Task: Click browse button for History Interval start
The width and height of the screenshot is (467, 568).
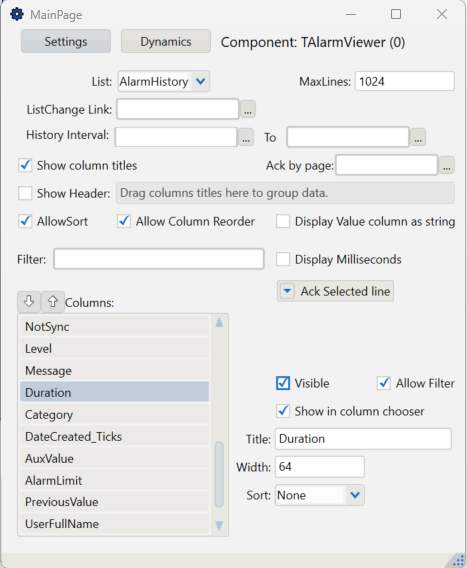Action: 246,137
